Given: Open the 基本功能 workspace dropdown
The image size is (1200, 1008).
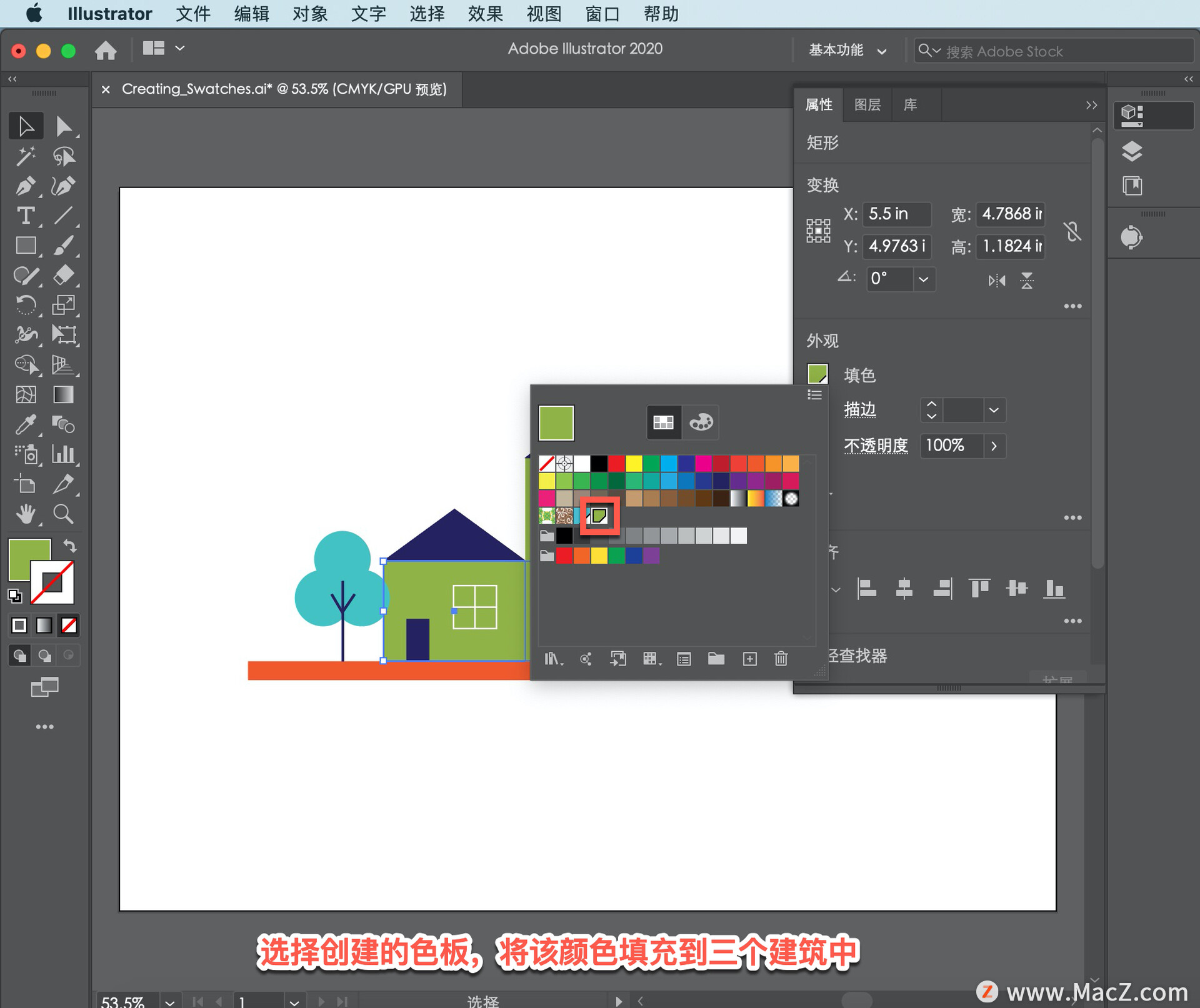Looking at the screenshot, I should (x=847, y=51).
